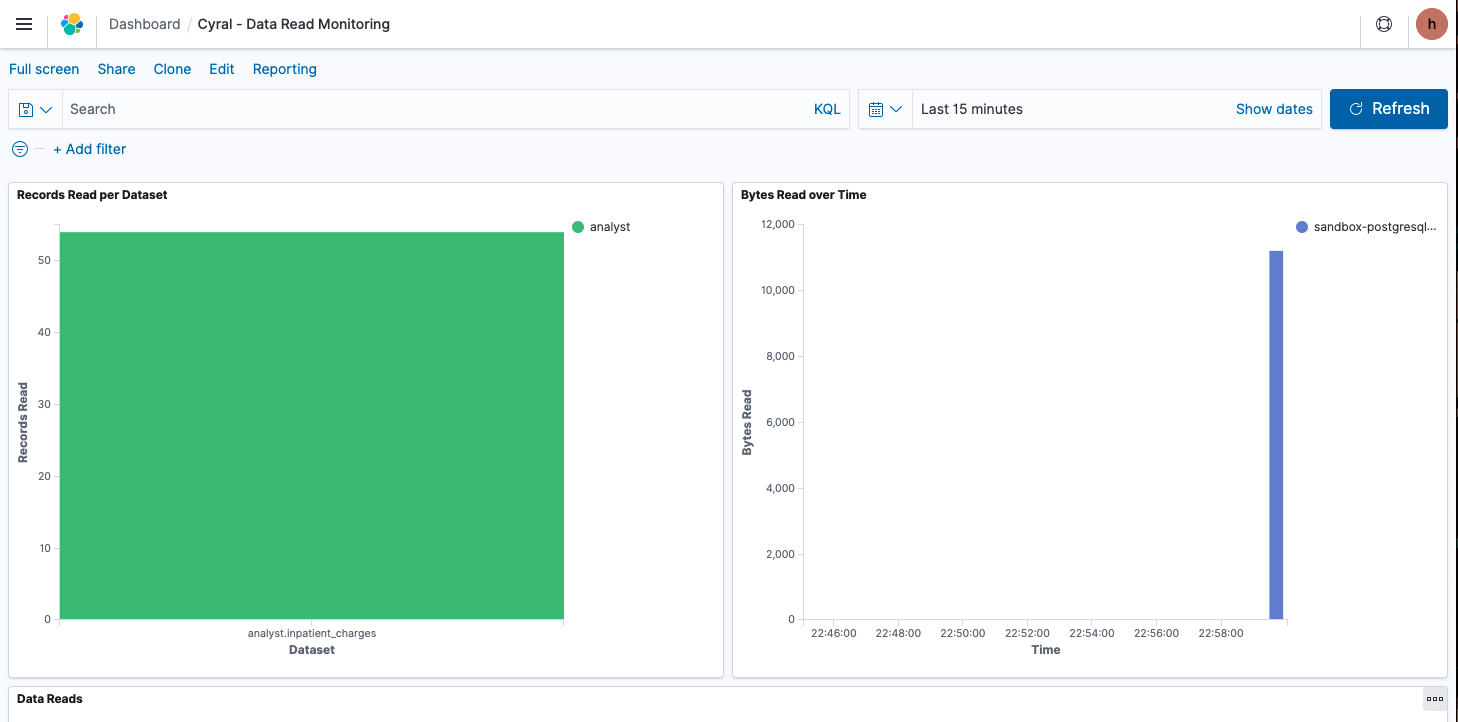
Task: Expand the date picker chevron
Action: click(897, 109)
